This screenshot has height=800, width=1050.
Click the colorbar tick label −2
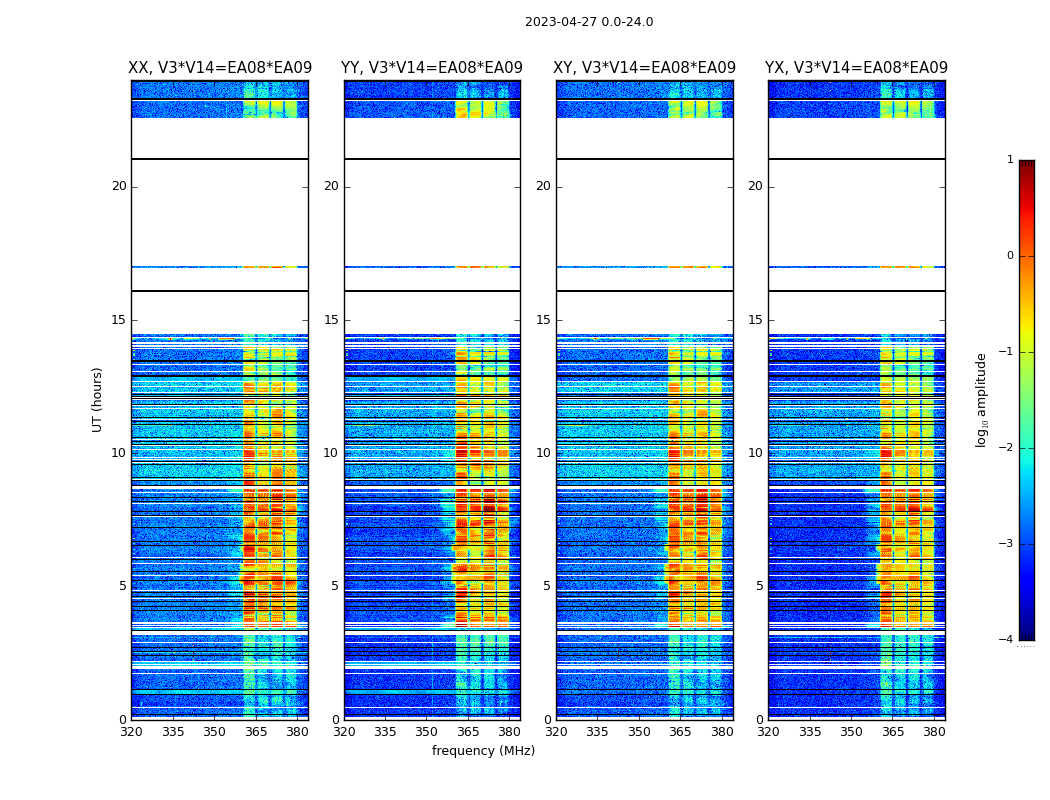coord(1007,448)
